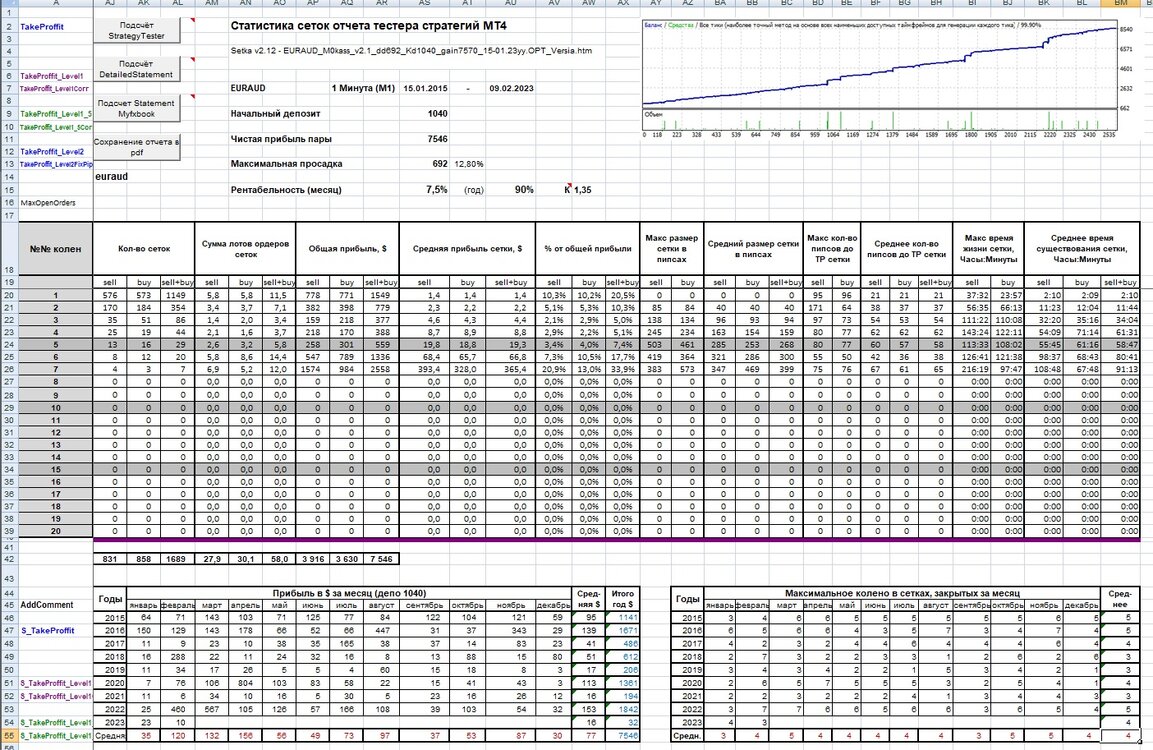Viewport: 1153px width, 750px height.
Task: Select the yearly return '90%'
Action: (524, 189)
